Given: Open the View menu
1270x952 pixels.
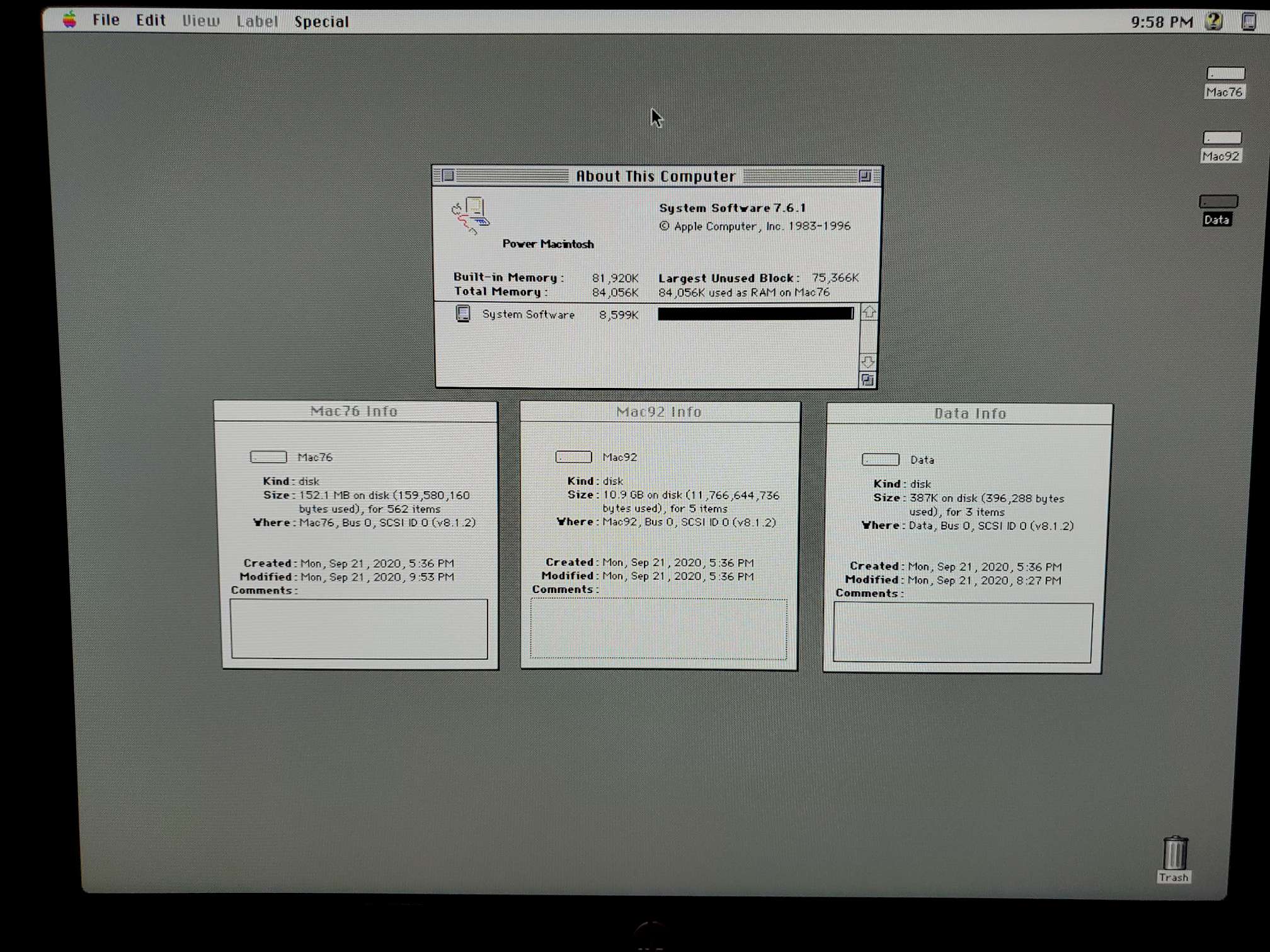Looking at the screenshot, I should point(201,21).
